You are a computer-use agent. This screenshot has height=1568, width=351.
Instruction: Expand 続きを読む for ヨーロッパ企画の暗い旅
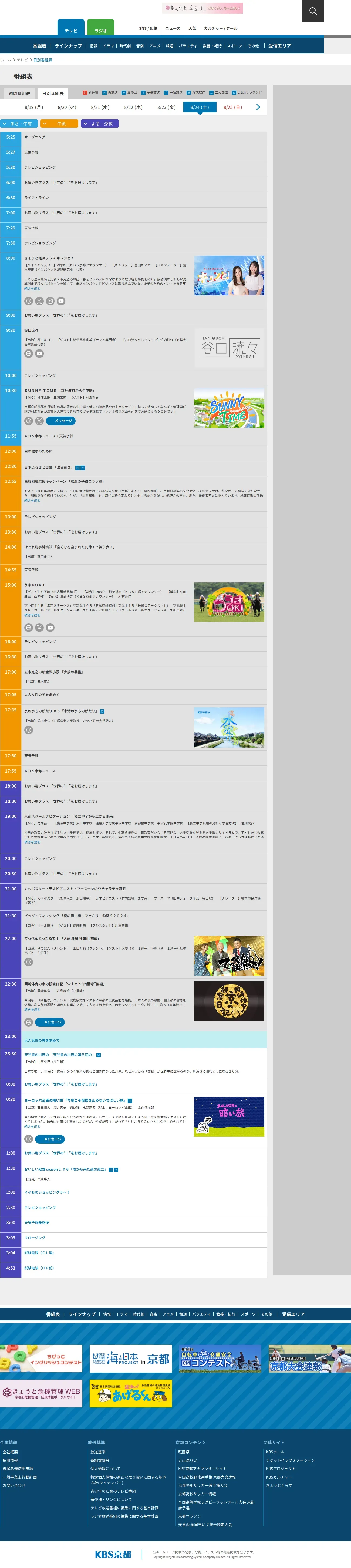[32, 1126]
